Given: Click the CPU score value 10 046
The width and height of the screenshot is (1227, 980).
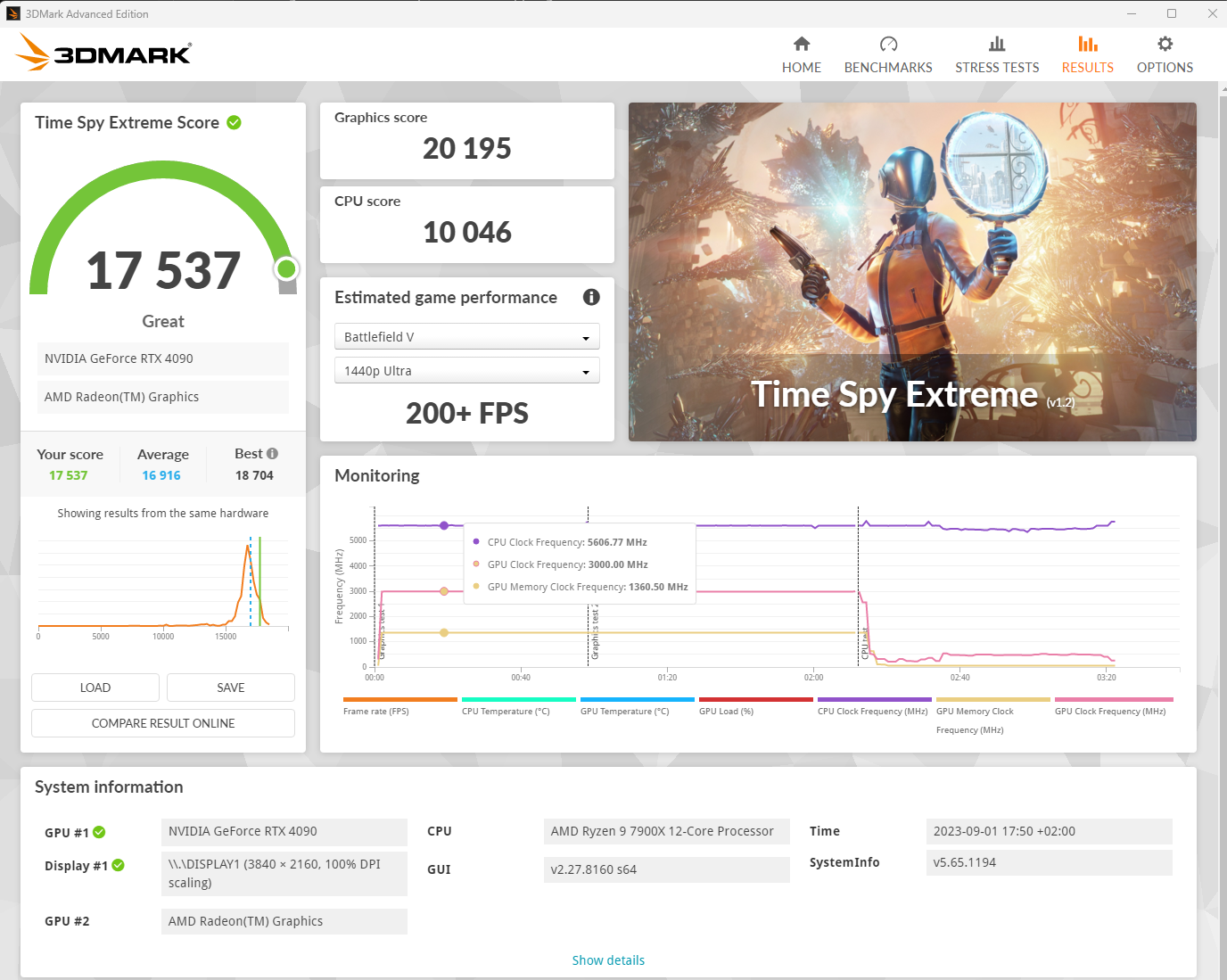Looking at the screenshot, I should click(467, 232).
